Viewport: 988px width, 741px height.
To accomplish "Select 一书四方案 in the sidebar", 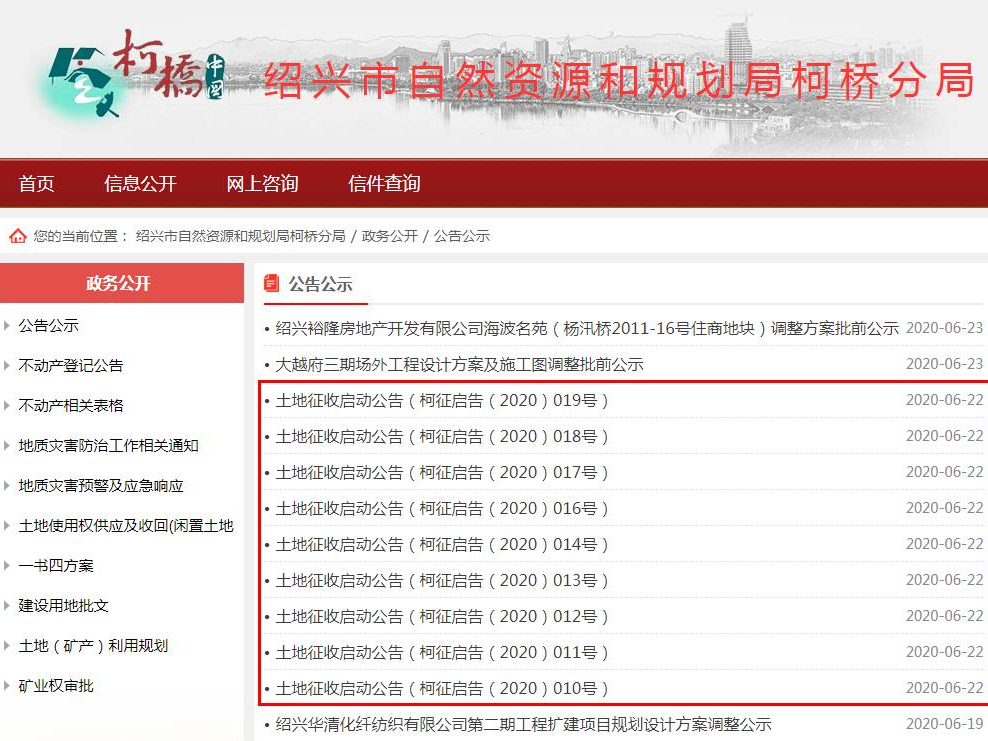I will [56, 566].
